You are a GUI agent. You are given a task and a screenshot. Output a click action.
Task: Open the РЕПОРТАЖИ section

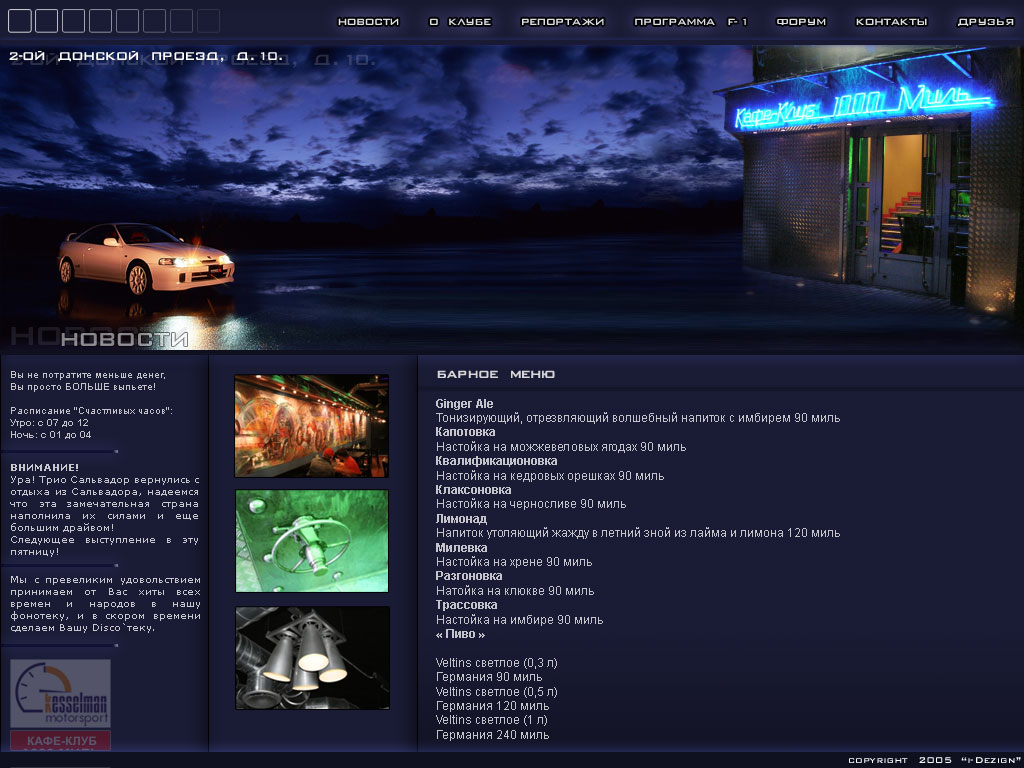pos(563,22)
